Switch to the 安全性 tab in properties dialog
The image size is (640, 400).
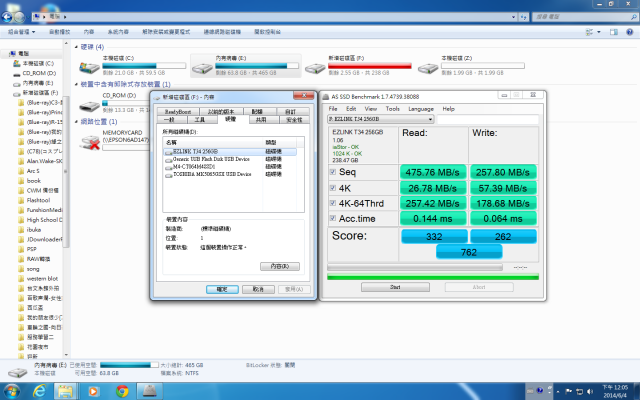(x=294, y=120)
